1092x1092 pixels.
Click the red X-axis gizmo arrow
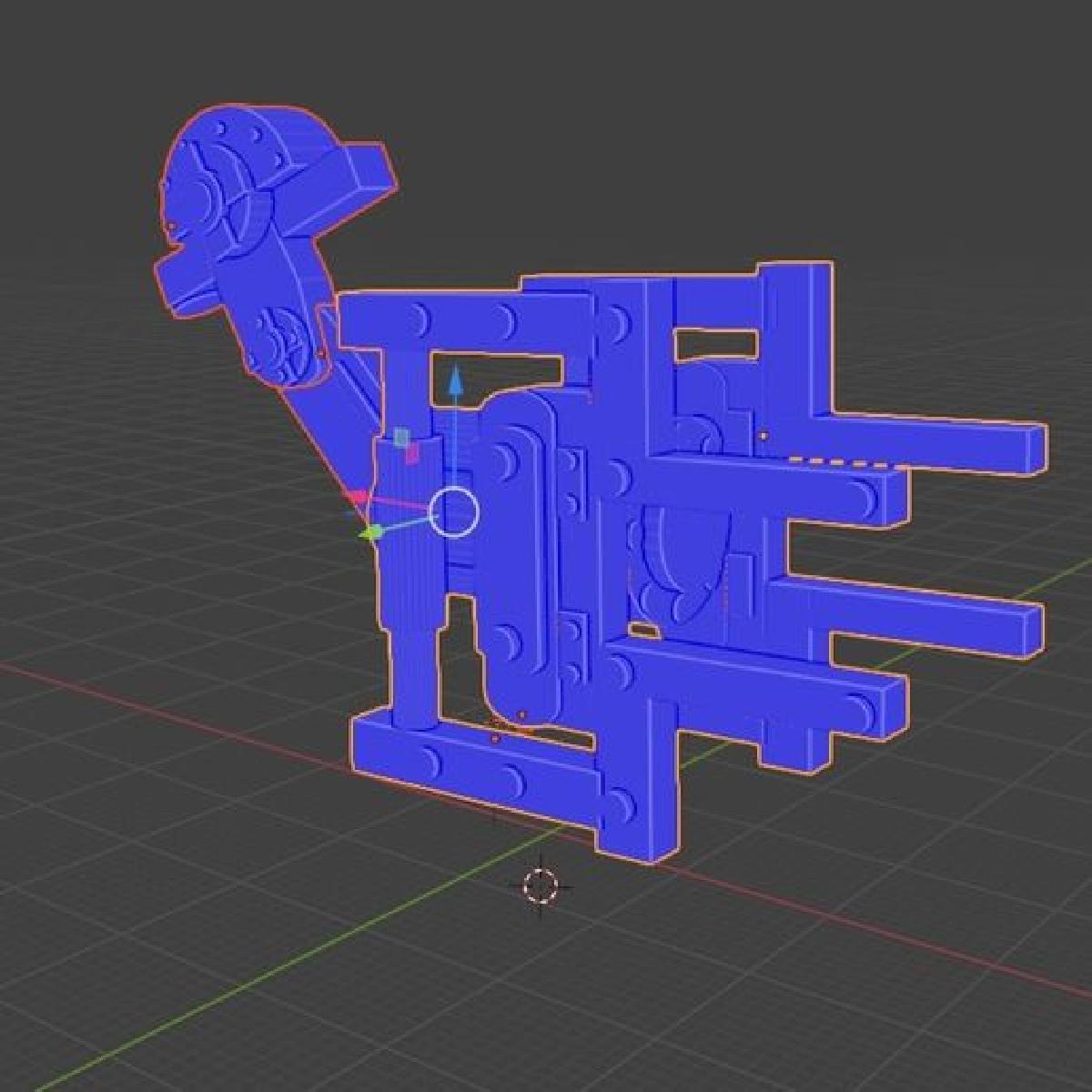pyautogui.click(x=357, y=498)
